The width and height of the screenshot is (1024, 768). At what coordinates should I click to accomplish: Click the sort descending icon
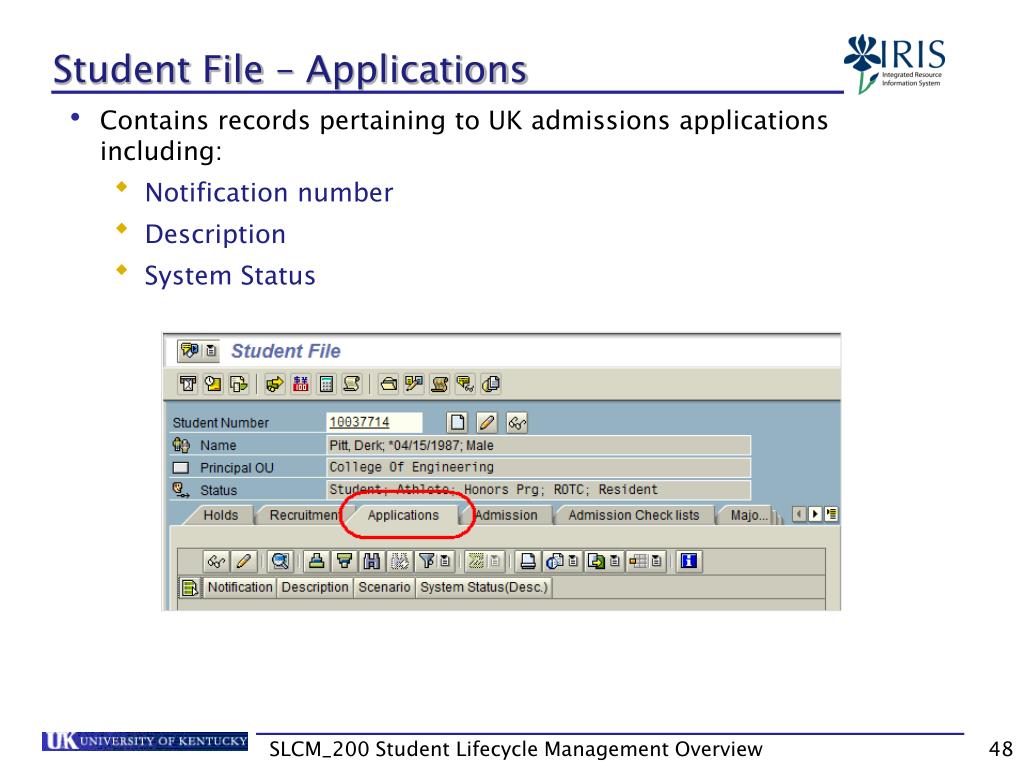344,561
